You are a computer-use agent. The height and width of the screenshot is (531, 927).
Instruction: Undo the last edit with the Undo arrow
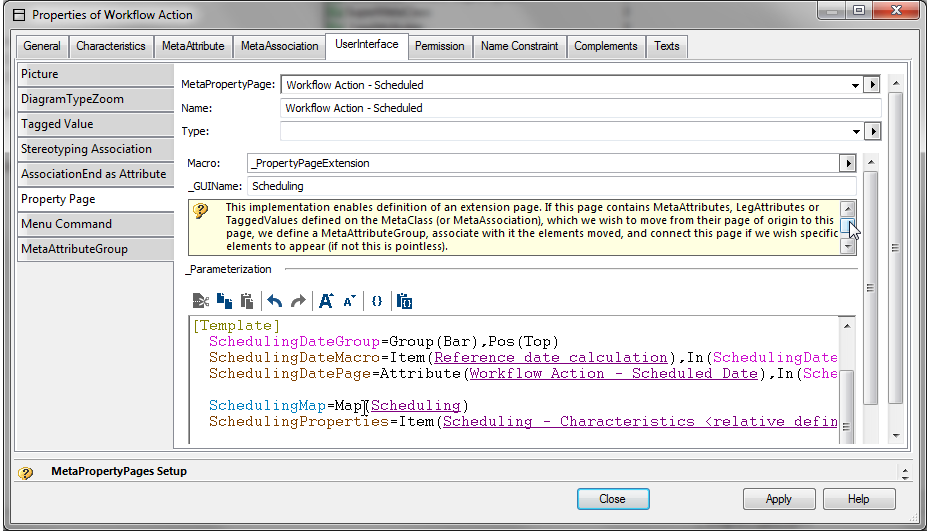275,300
